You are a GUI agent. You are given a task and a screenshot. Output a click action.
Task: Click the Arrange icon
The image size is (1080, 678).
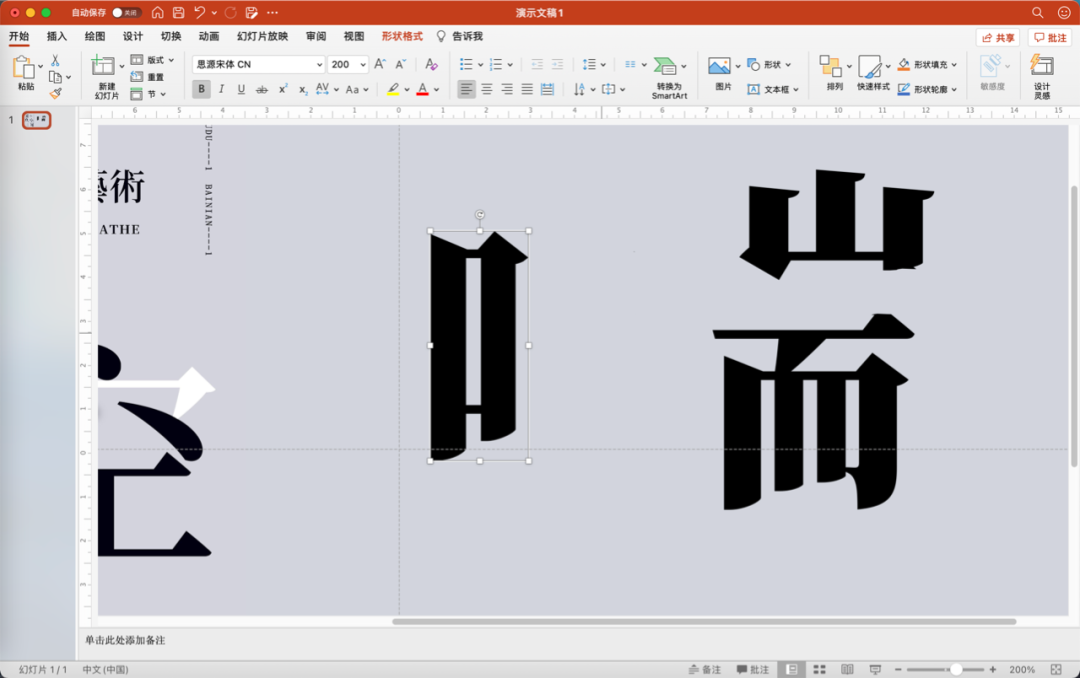tap(831, 66)
